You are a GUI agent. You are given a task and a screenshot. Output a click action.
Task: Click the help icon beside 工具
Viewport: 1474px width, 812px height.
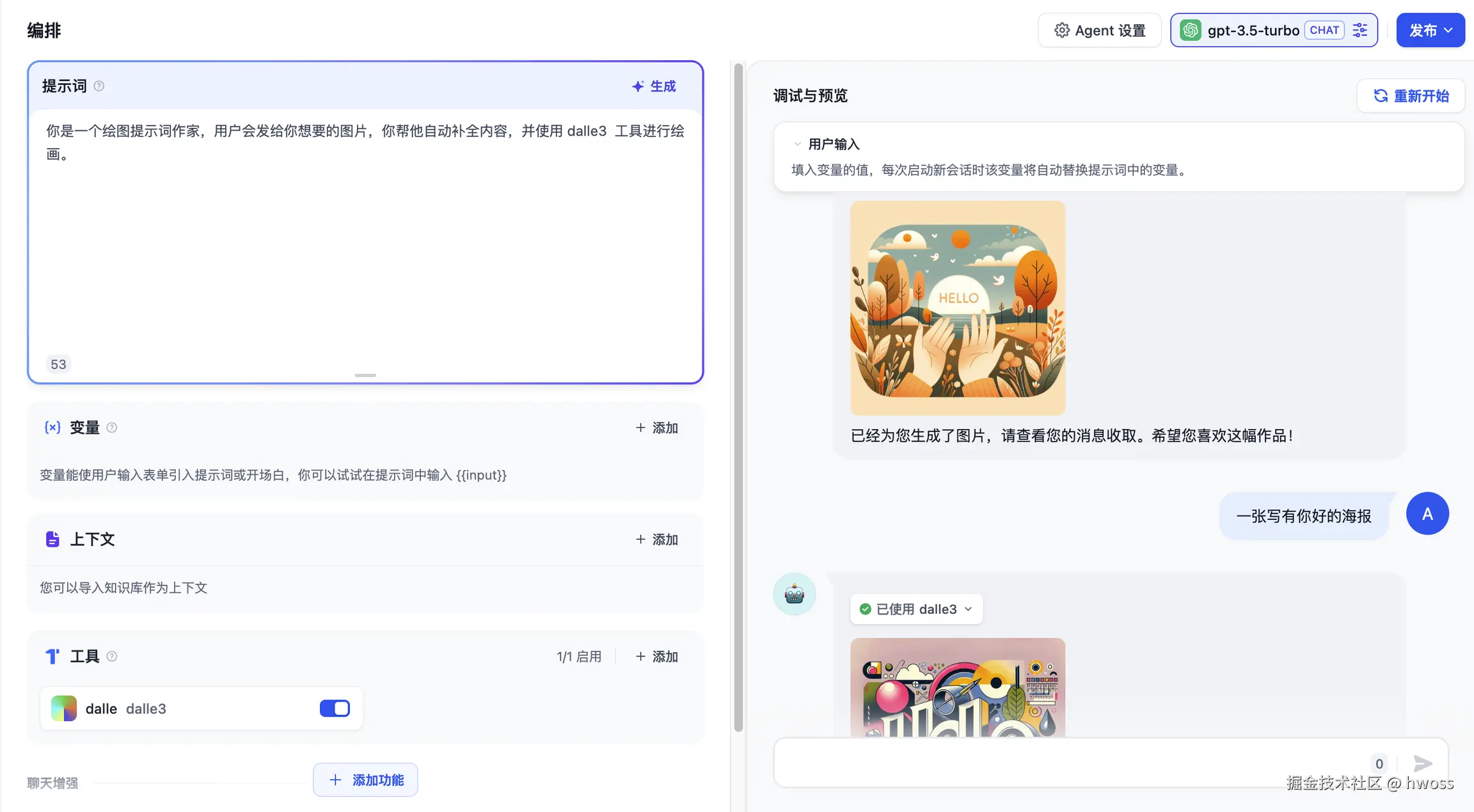(112, 657)
